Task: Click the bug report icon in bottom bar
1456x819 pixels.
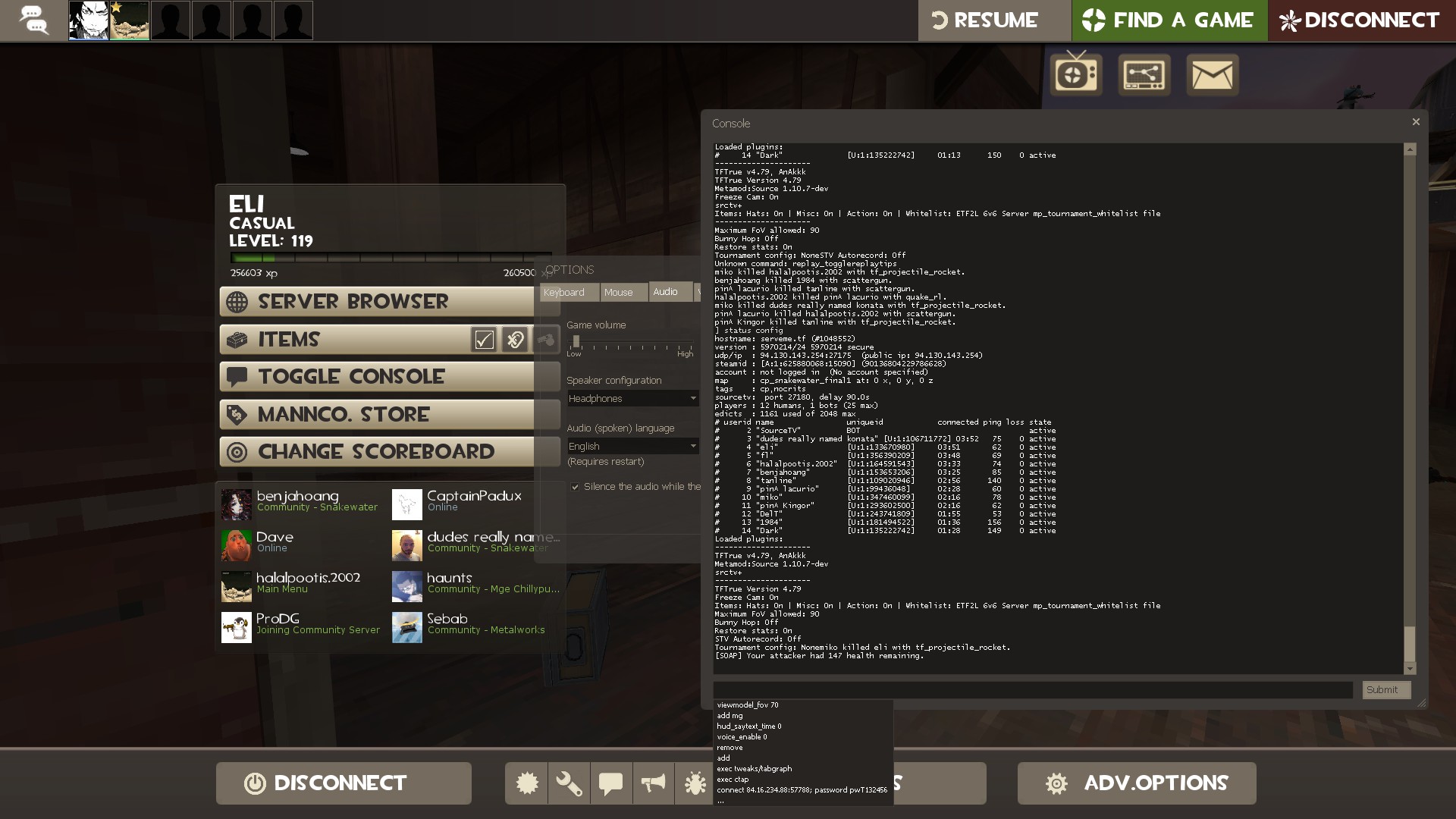Action: pos(695,783)
